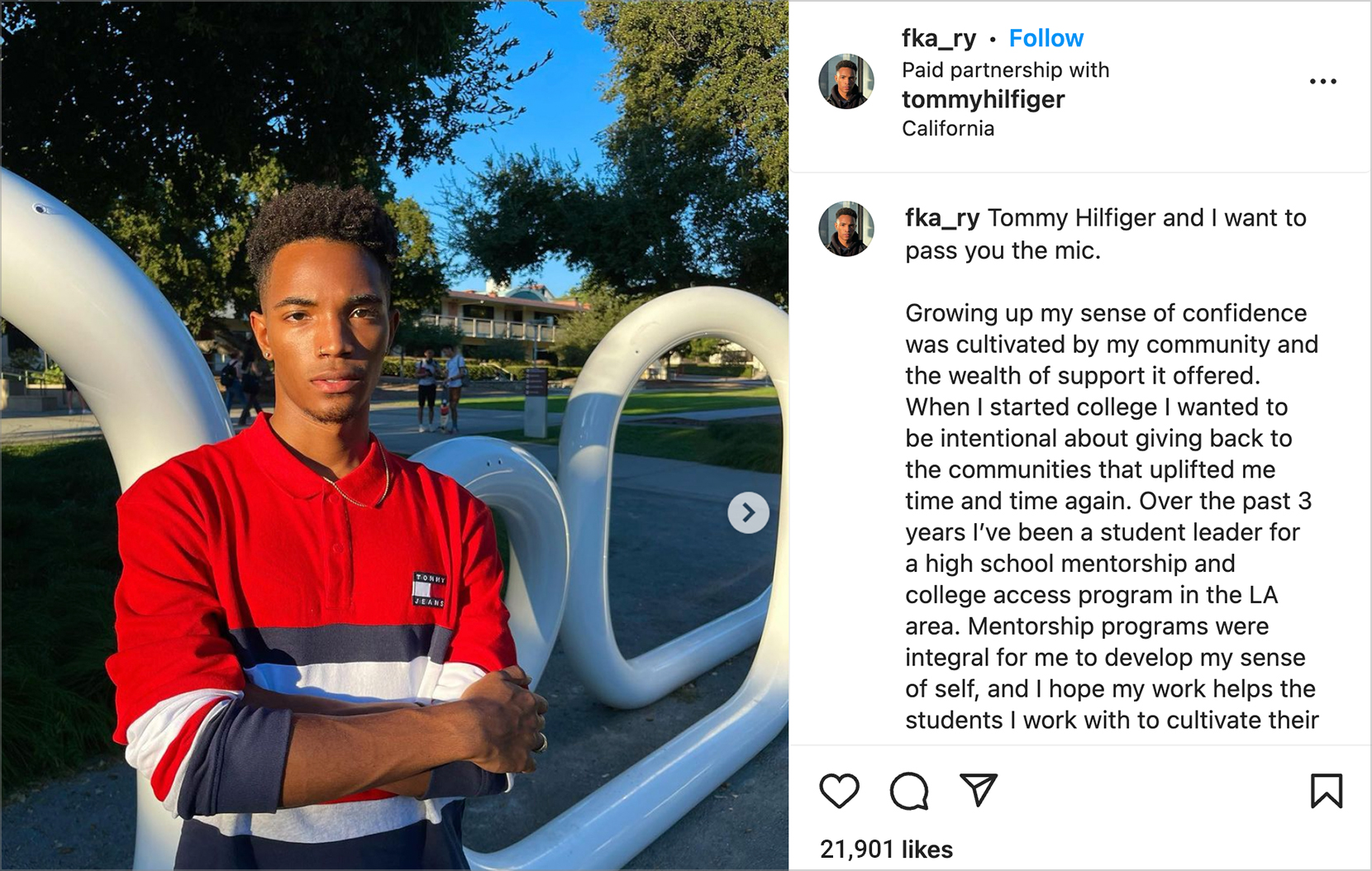Click the caption line pass you the mic
Screen dimensions: 1372x871
[x=1003, y=250]
